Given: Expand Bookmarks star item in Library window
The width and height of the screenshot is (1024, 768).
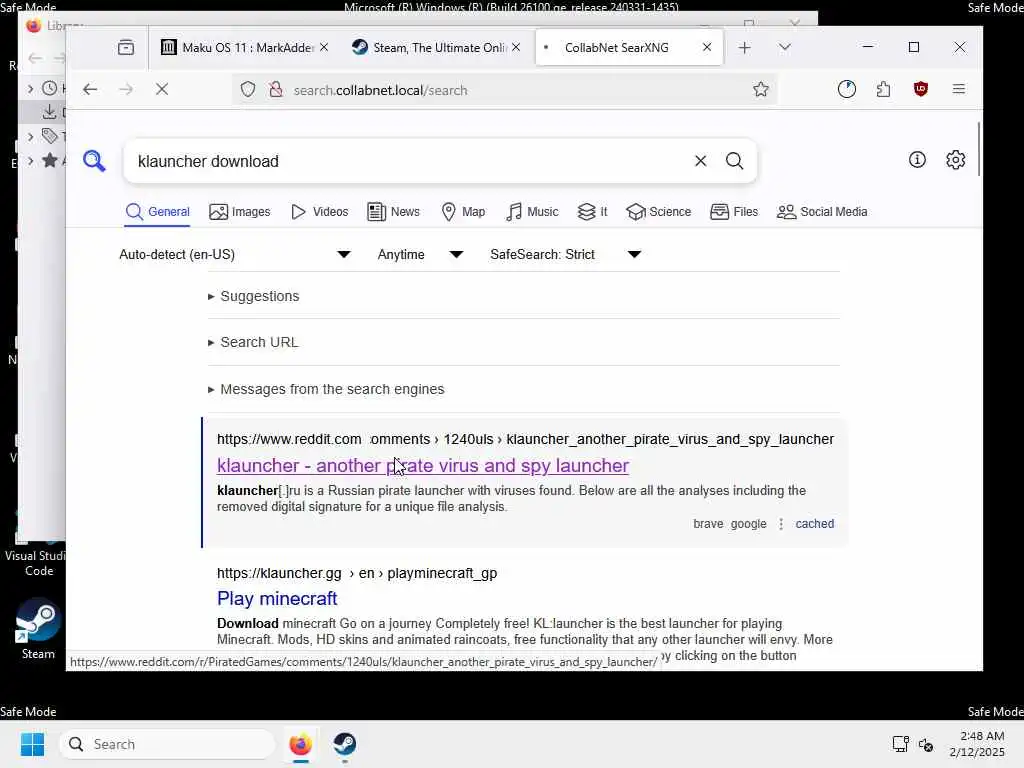Looking at the screenshot, I should coord(30,160).
